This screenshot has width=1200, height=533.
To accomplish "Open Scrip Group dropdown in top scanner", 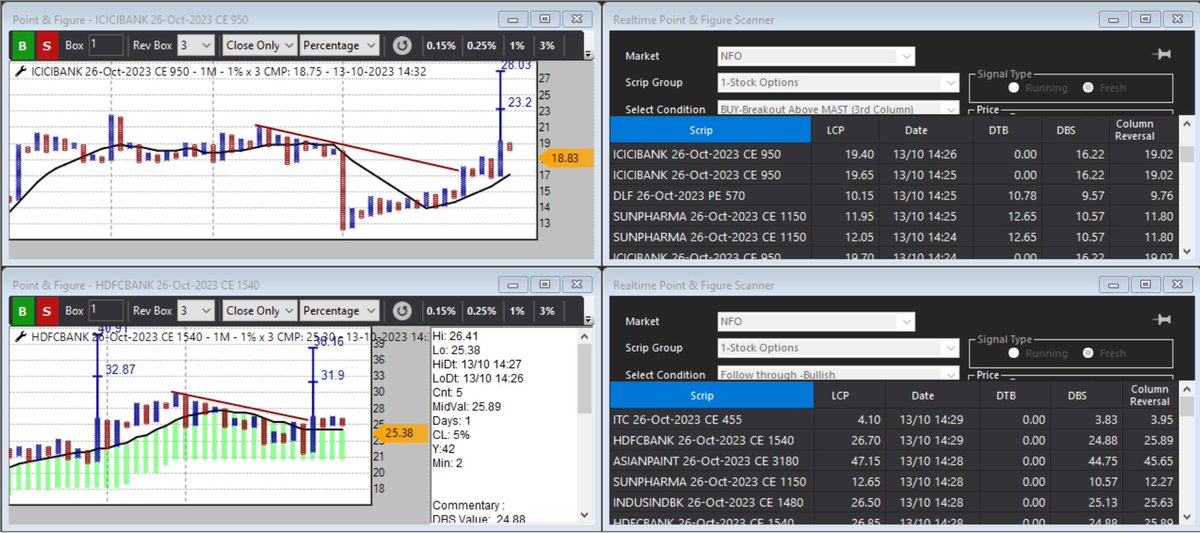I will pyautogui.click(x=838, y=83).
